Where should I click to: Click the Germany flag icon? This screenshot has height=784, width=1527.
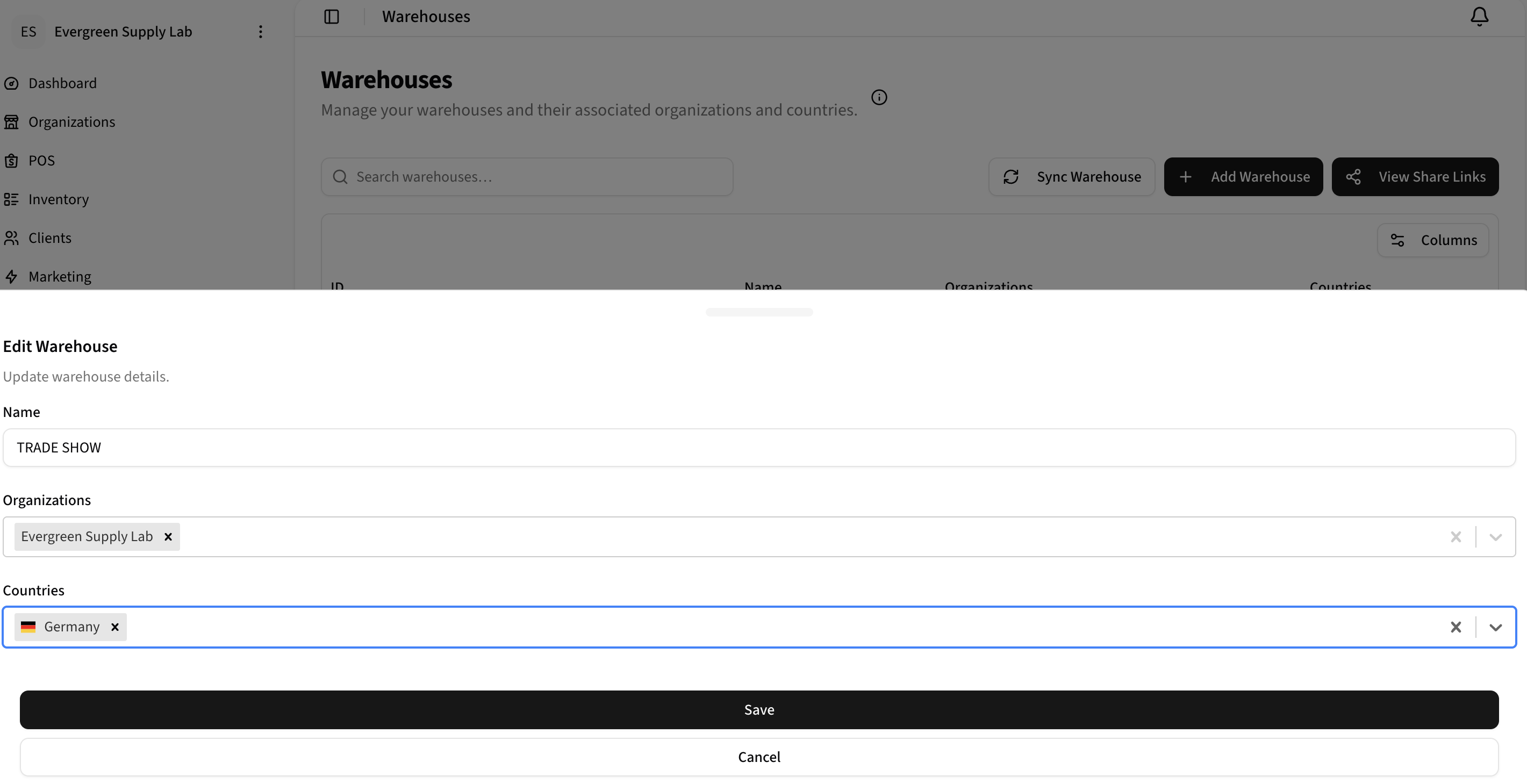[28, 627]
